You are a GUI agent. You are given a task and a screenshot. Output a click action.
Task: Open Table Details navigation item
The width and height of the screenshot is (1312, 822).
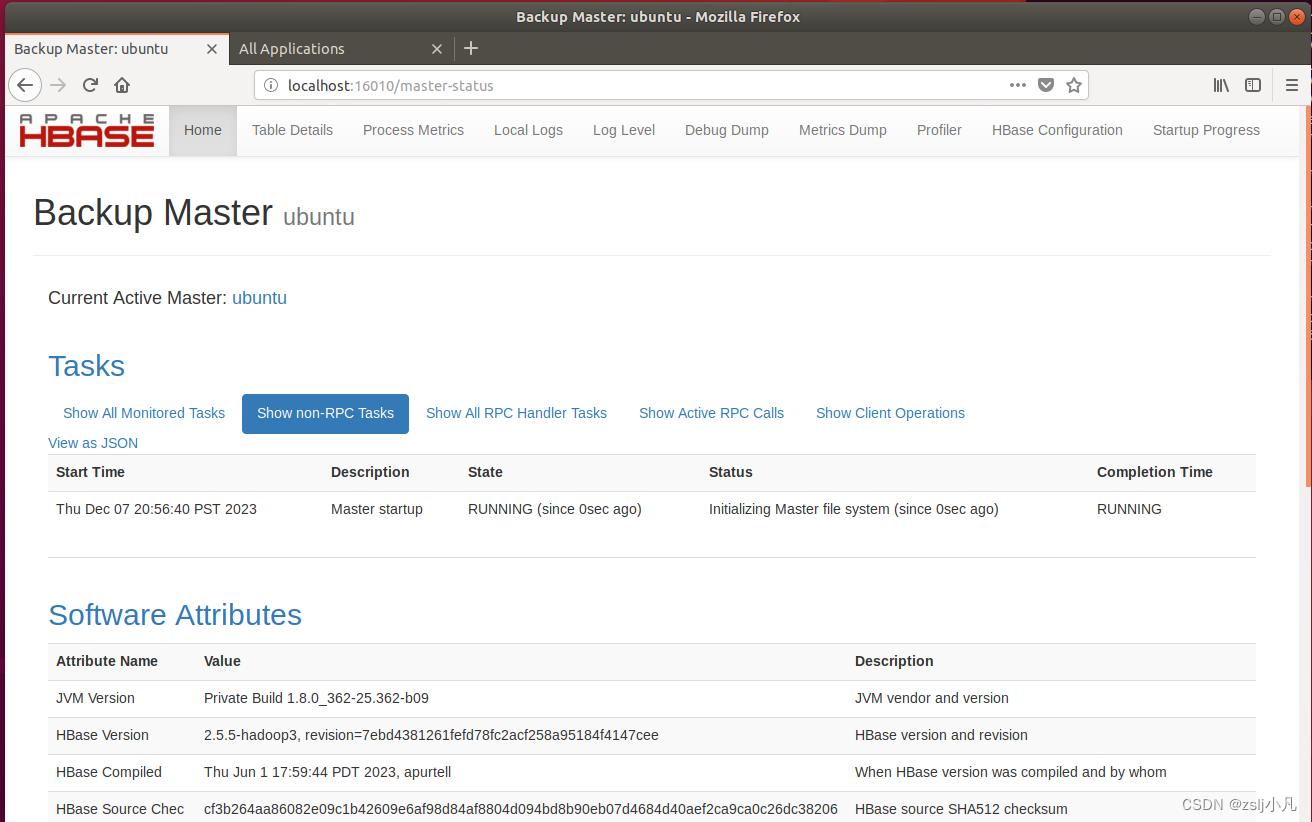pos(292,130)
